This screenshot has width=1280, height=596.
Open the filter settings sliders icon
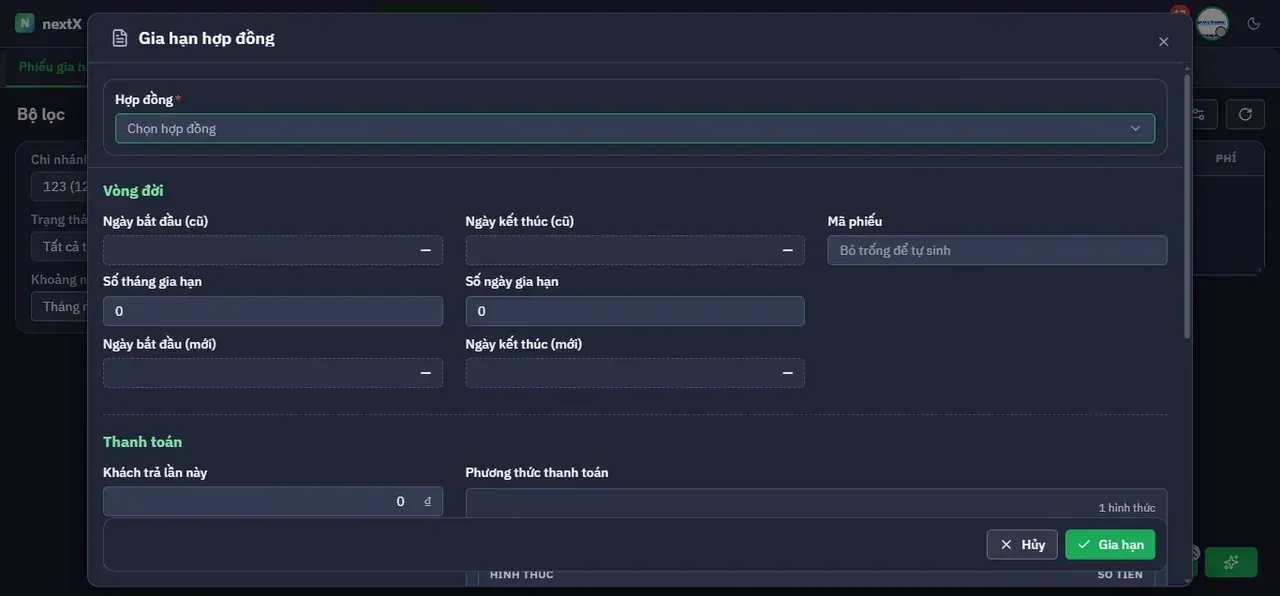click(x=1200, y=114)
